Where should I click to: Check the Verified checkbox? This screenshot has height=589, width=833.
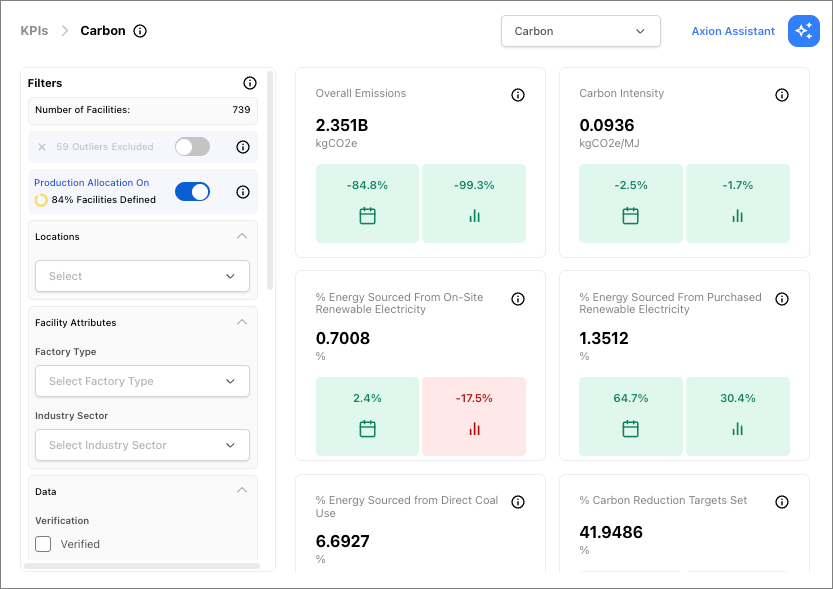(43, 544)
